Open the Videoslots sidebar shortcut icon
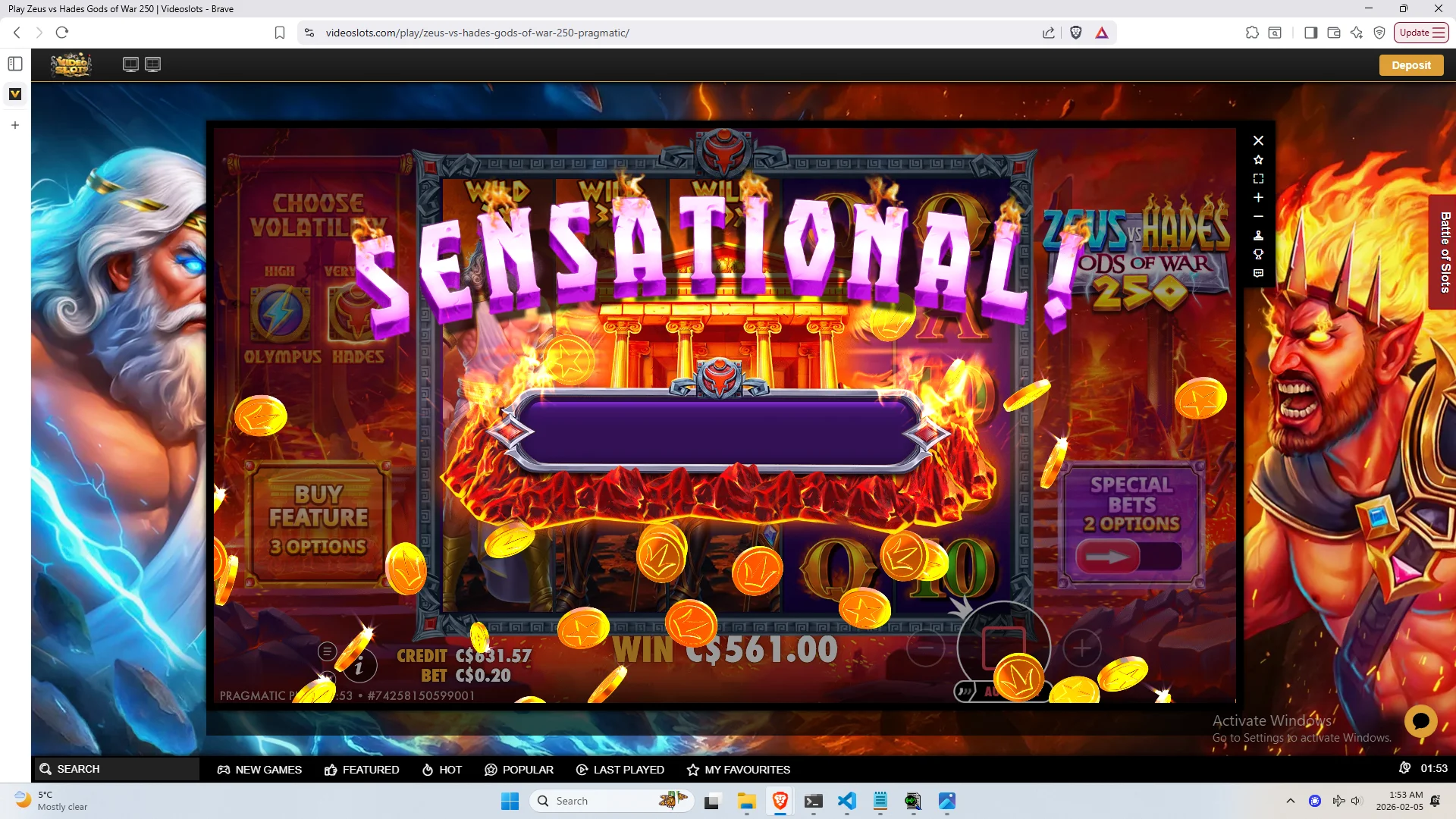This screenshot has width=1456, height=819. click(15, 94)
